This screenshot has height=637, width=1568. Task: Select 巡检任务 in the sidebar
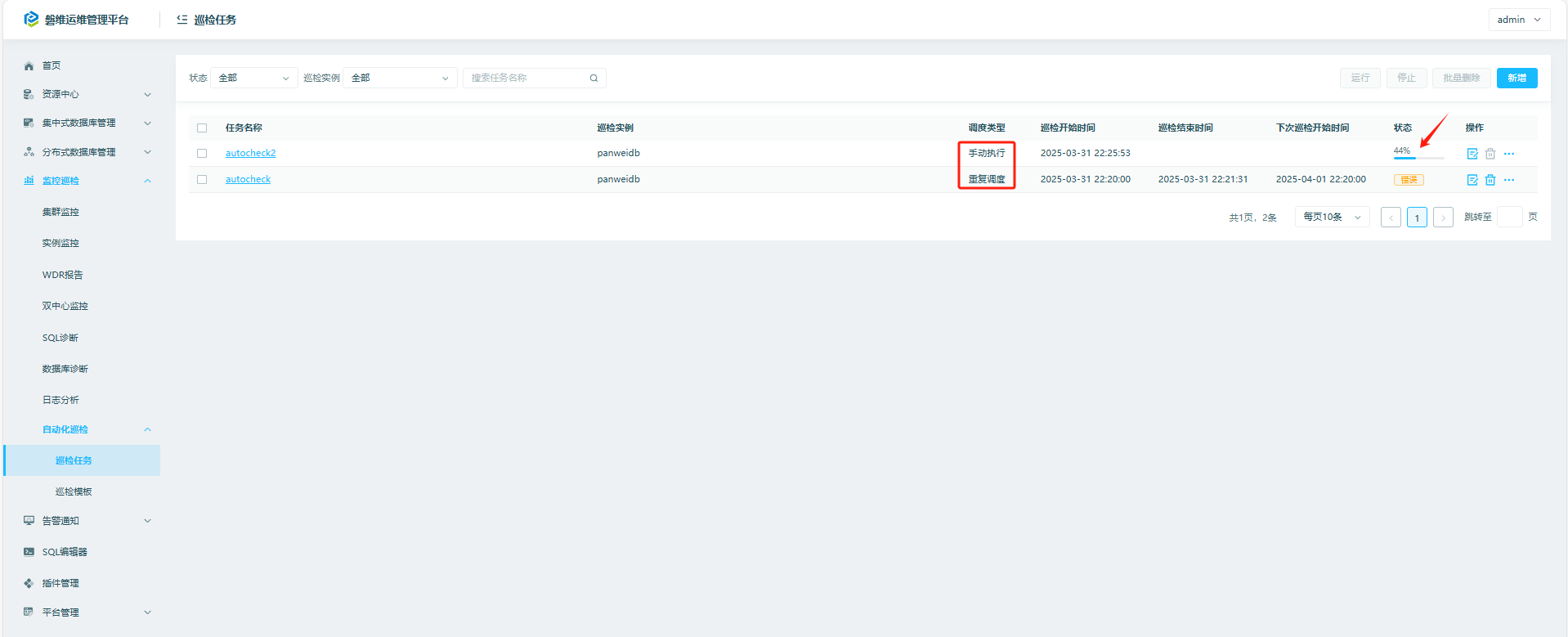pyautogui.click(x=82, y=460)
